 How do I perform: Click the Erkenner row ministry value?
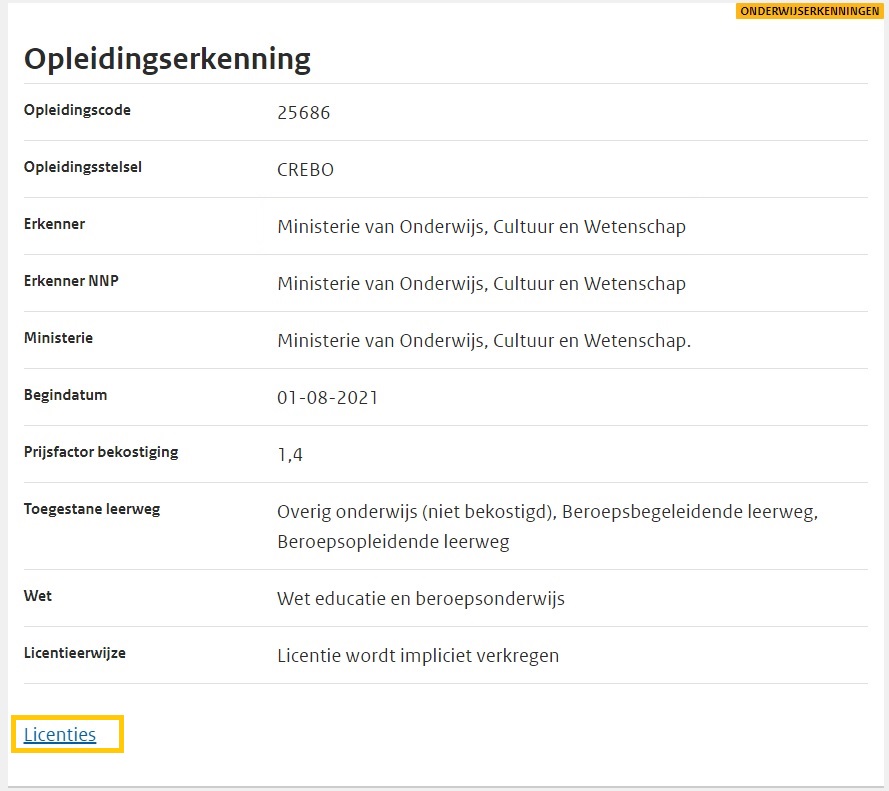[481, 227]
